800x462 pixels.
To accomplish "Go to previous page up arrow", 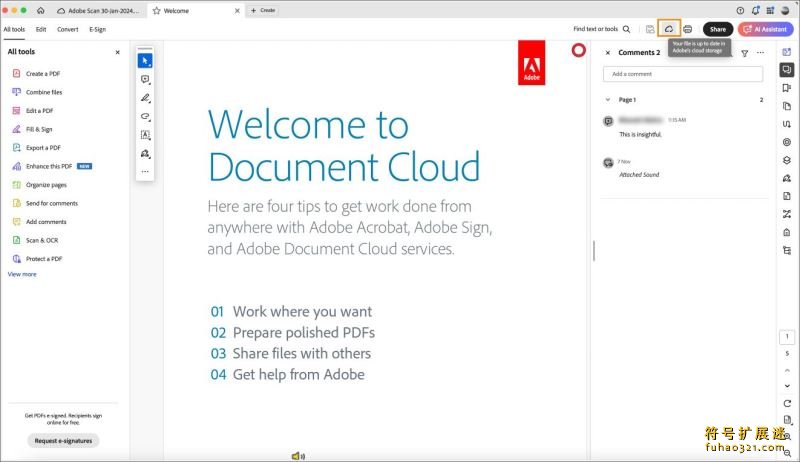I will 787,370.
